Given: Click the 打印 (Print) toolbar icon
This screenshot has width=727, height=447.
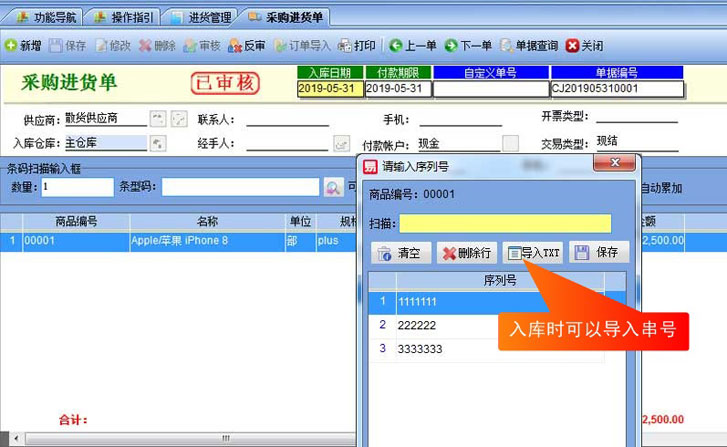Looking at the screenshot, I should coord(357,46).
